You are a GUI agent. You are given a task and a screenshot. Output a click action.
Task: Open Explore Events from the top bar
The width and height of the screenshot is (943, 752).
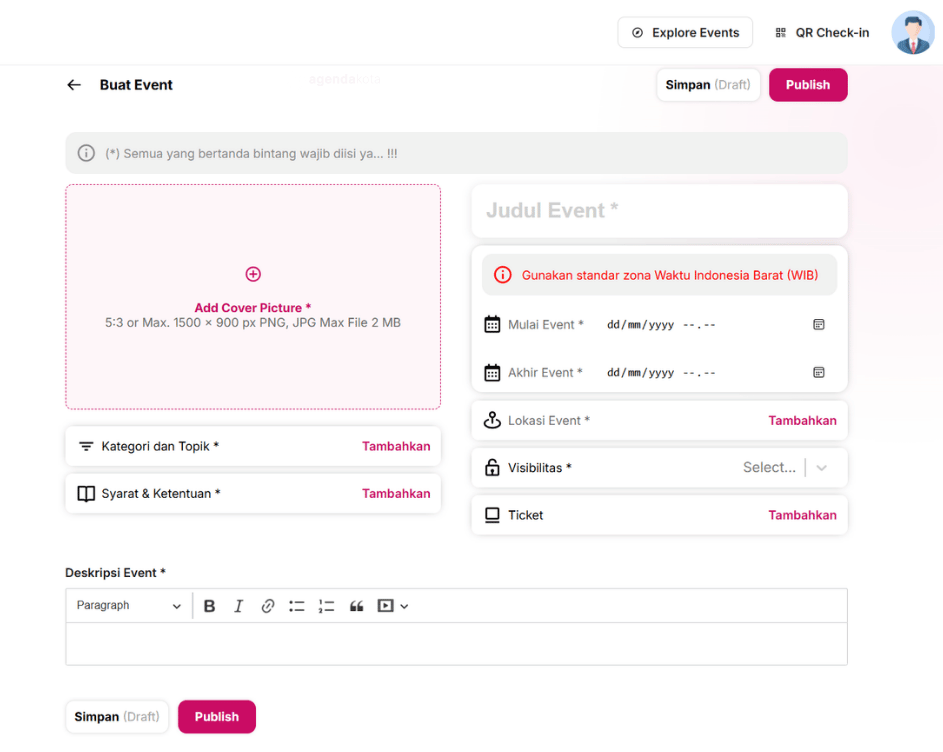point(685,33)
